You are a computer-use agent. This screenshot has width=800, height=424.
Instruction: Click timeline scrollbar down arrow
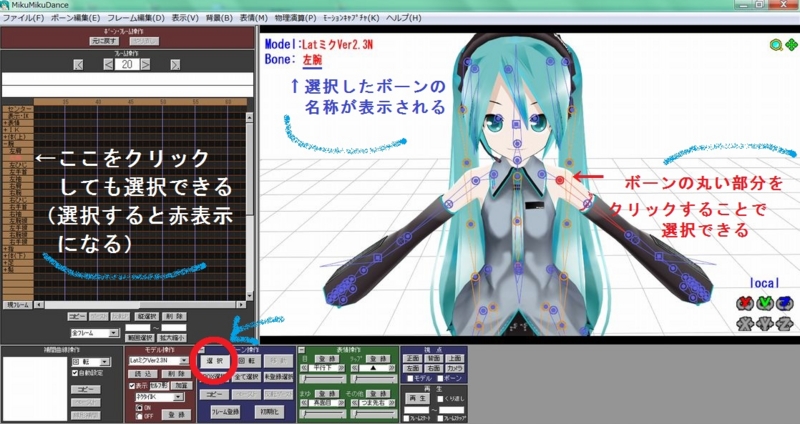(249, 296)
